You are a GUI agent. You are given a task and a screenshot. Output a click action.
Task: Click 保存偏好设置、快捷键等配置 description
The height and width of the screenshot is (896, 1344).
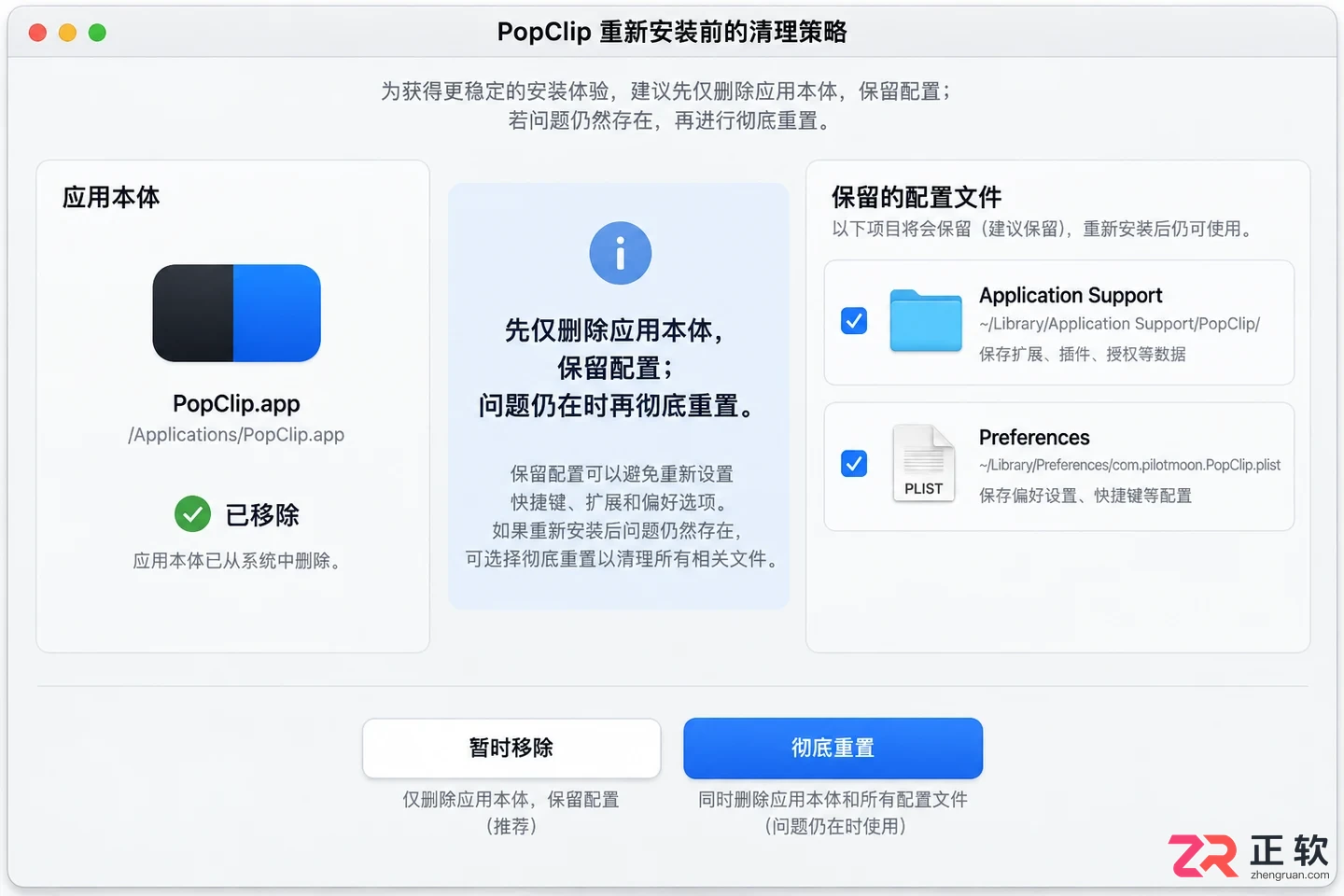point(1085,496)
